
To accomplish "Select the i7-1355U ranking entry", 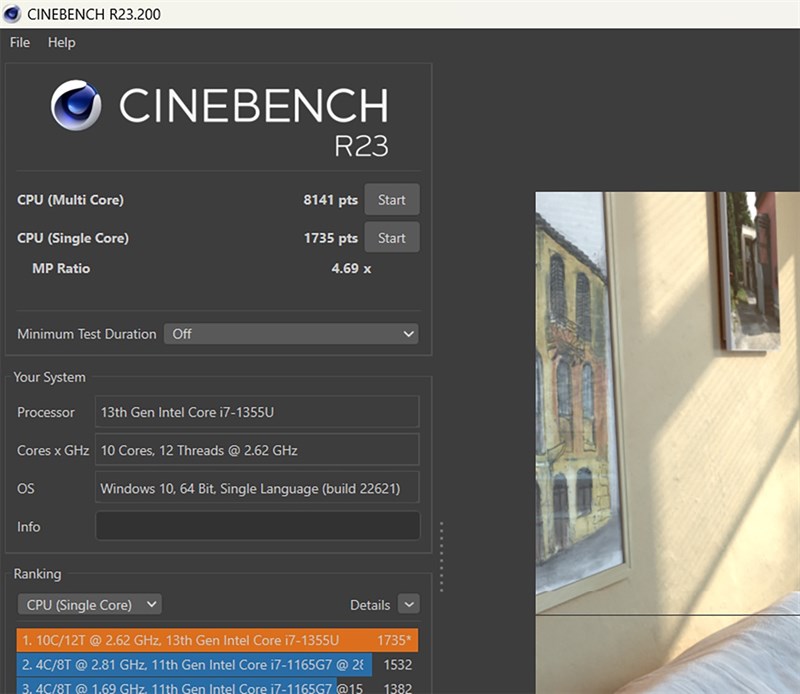I will [217, 640].
